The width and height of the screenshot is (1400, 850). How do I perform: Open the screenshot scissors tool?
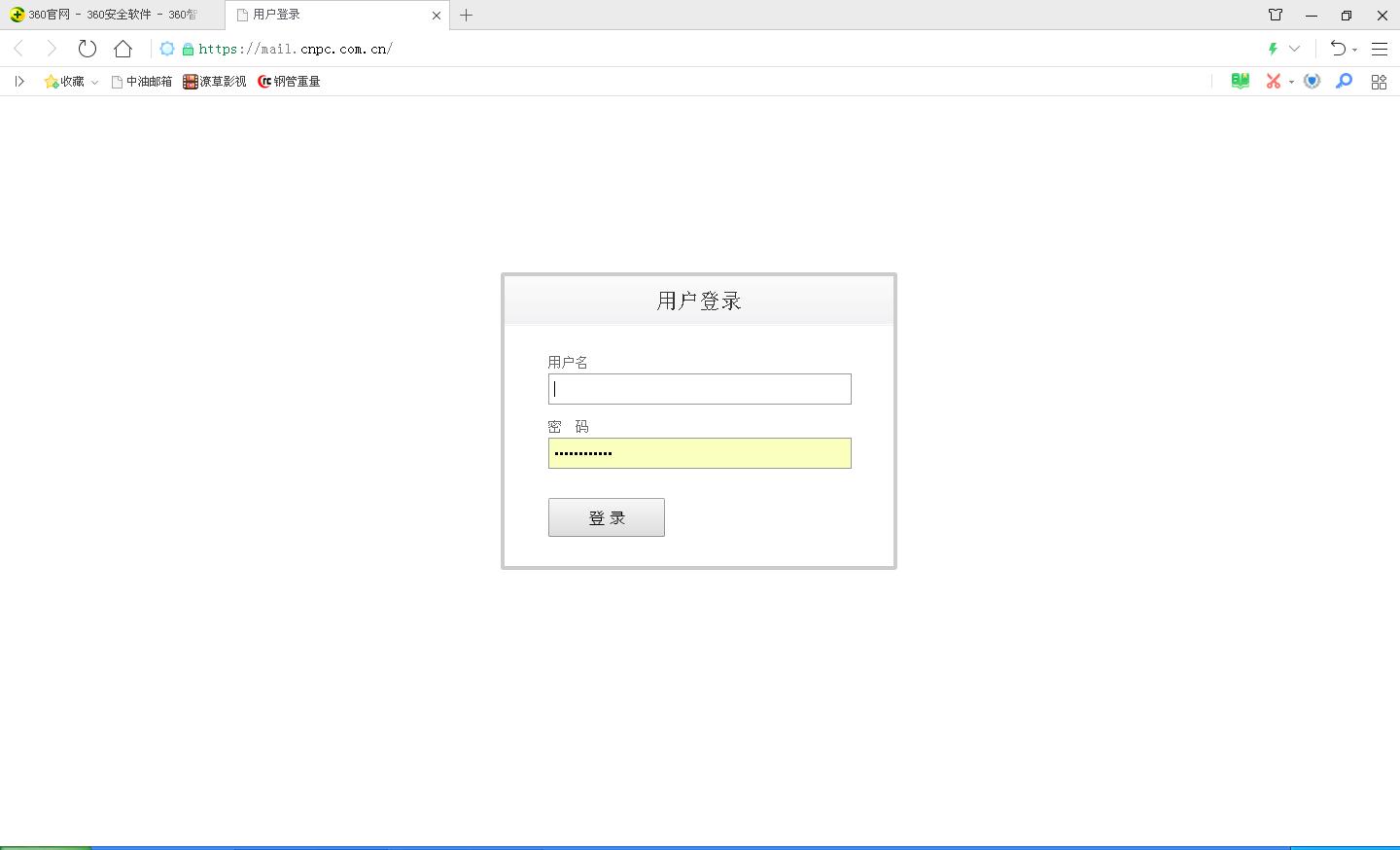pyautogui.click(x=1274, y=81)
